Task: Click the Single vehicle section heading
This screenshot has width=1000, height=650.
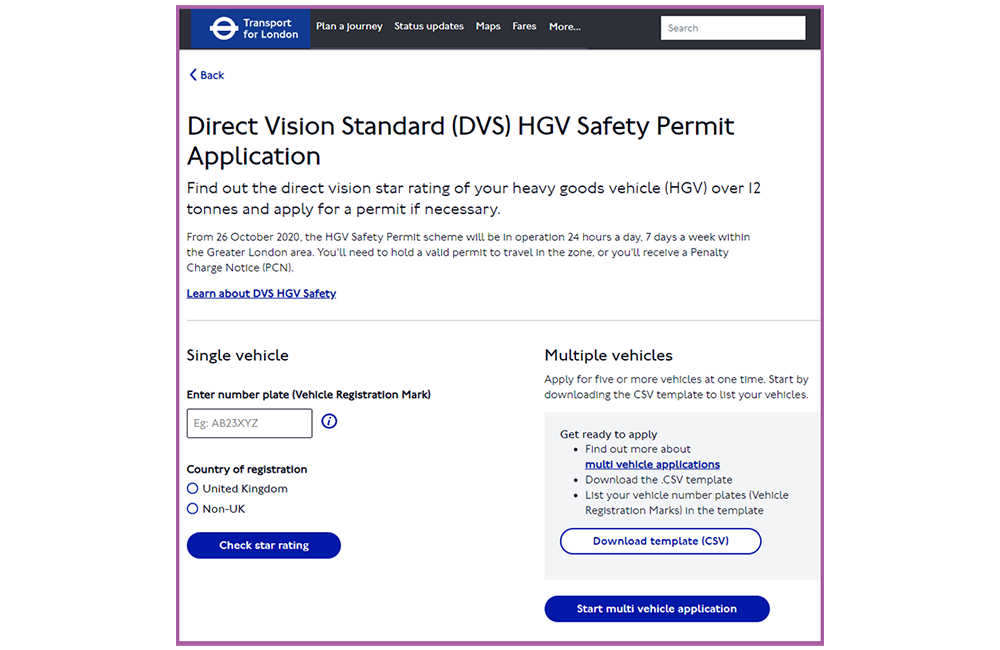Action: [x=237, y=355]
